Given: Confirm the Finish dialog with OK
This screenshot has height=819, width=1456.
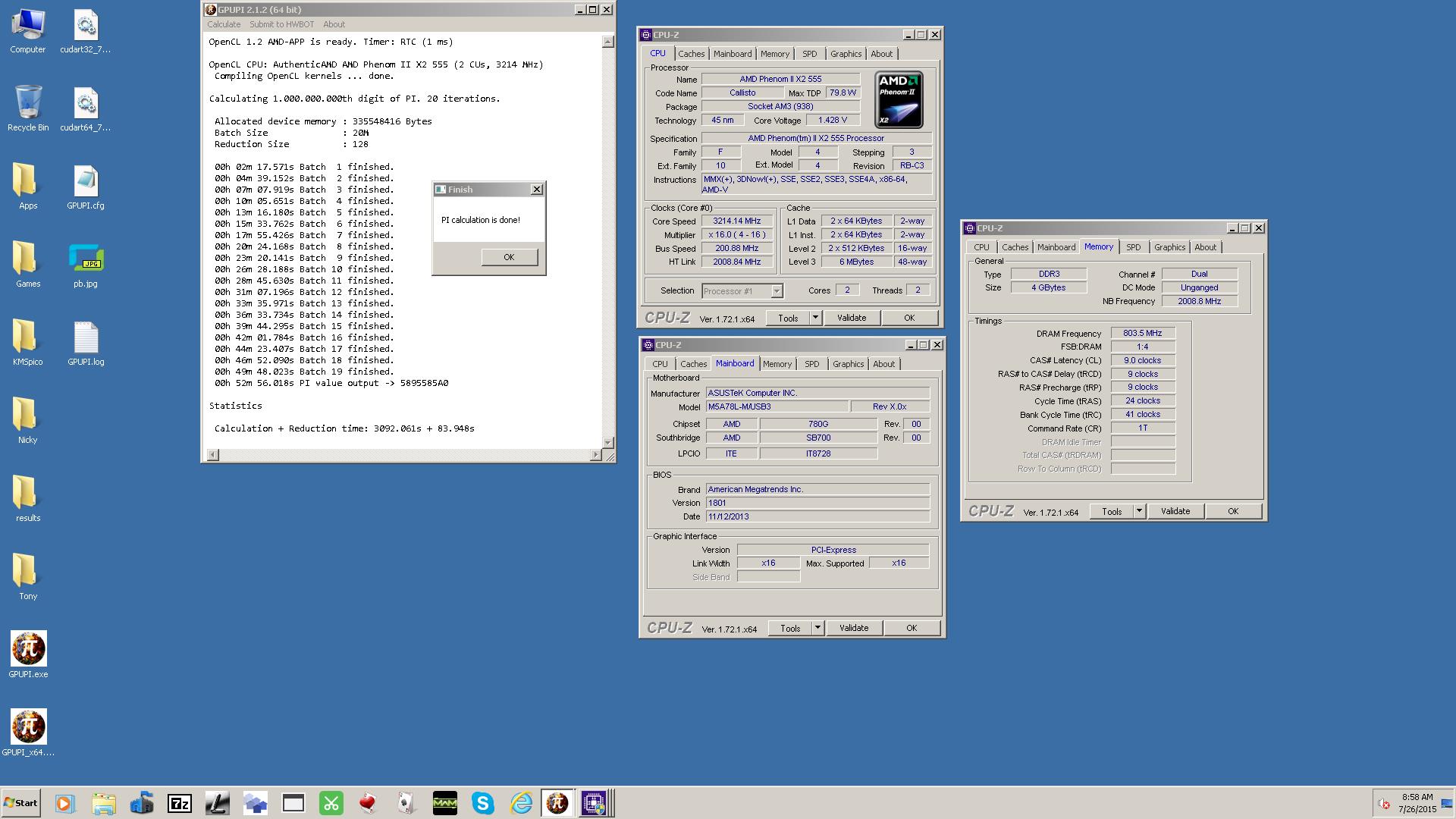Looking at the screenshot, I should [x=509, y=257].
